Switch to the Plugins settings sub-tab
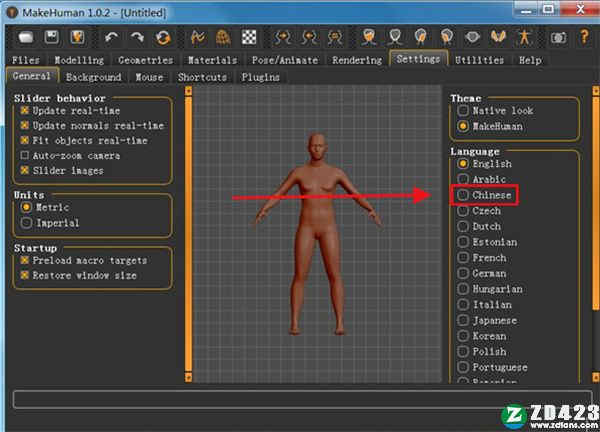This screenshot has width=600, height=432. [x=260, y=77]
